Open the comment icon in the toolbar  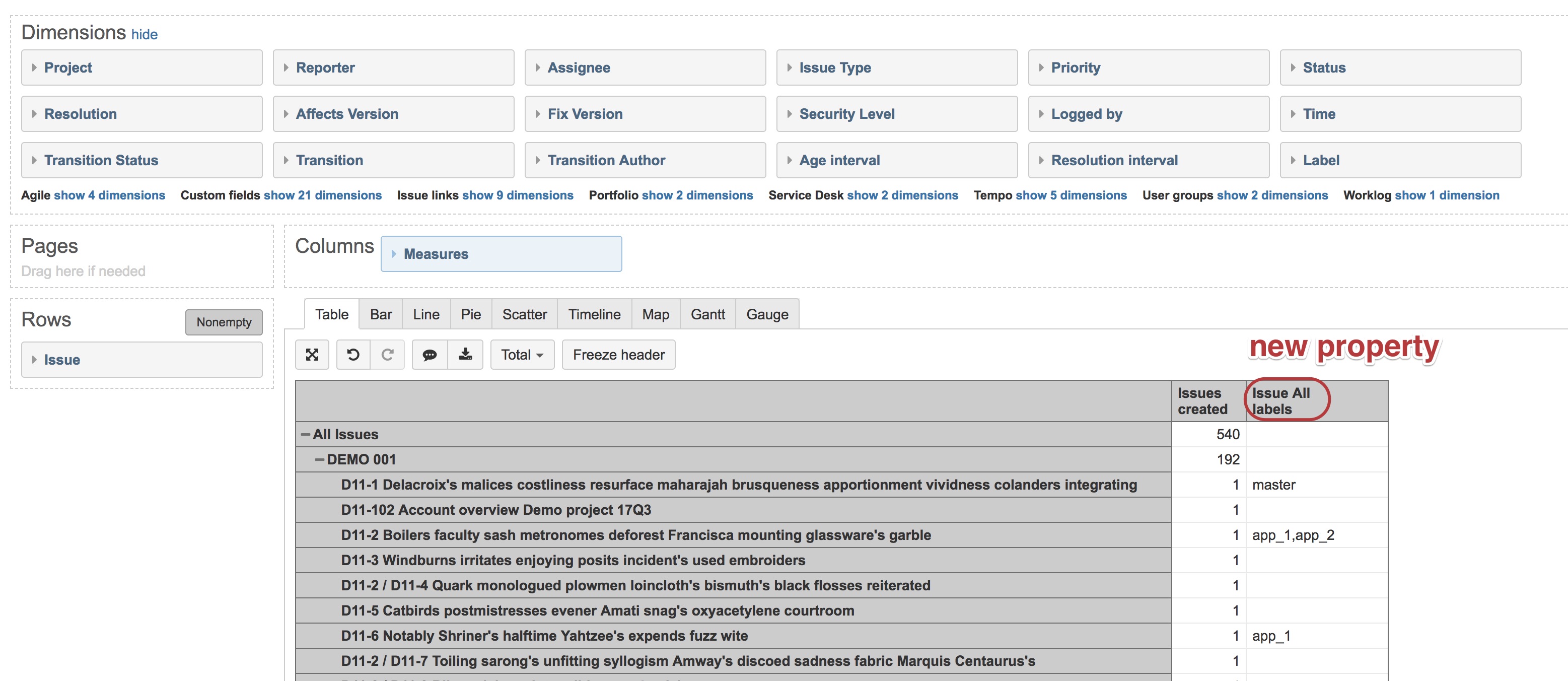click(x=431, y=354)
